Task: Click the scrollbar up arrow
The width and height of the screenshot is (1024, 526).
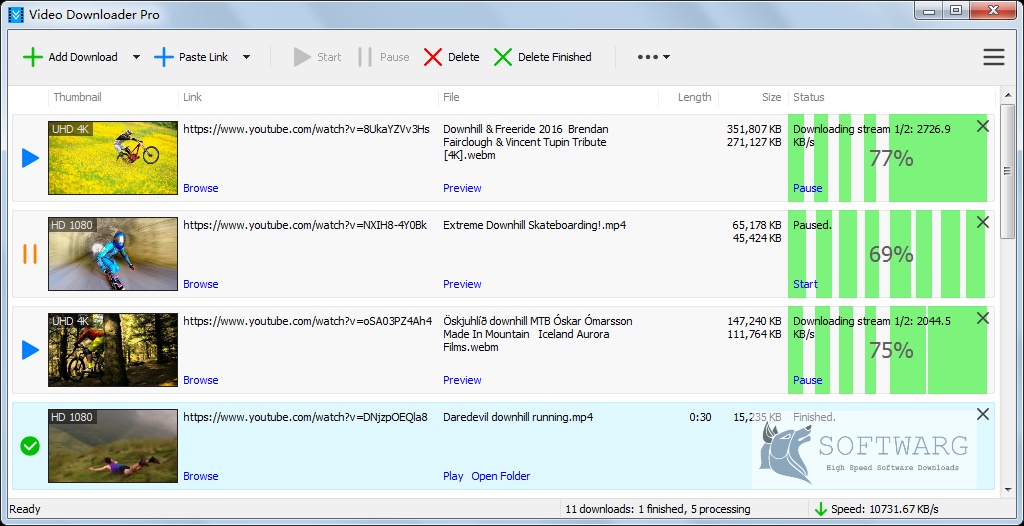Action: 1008,97
